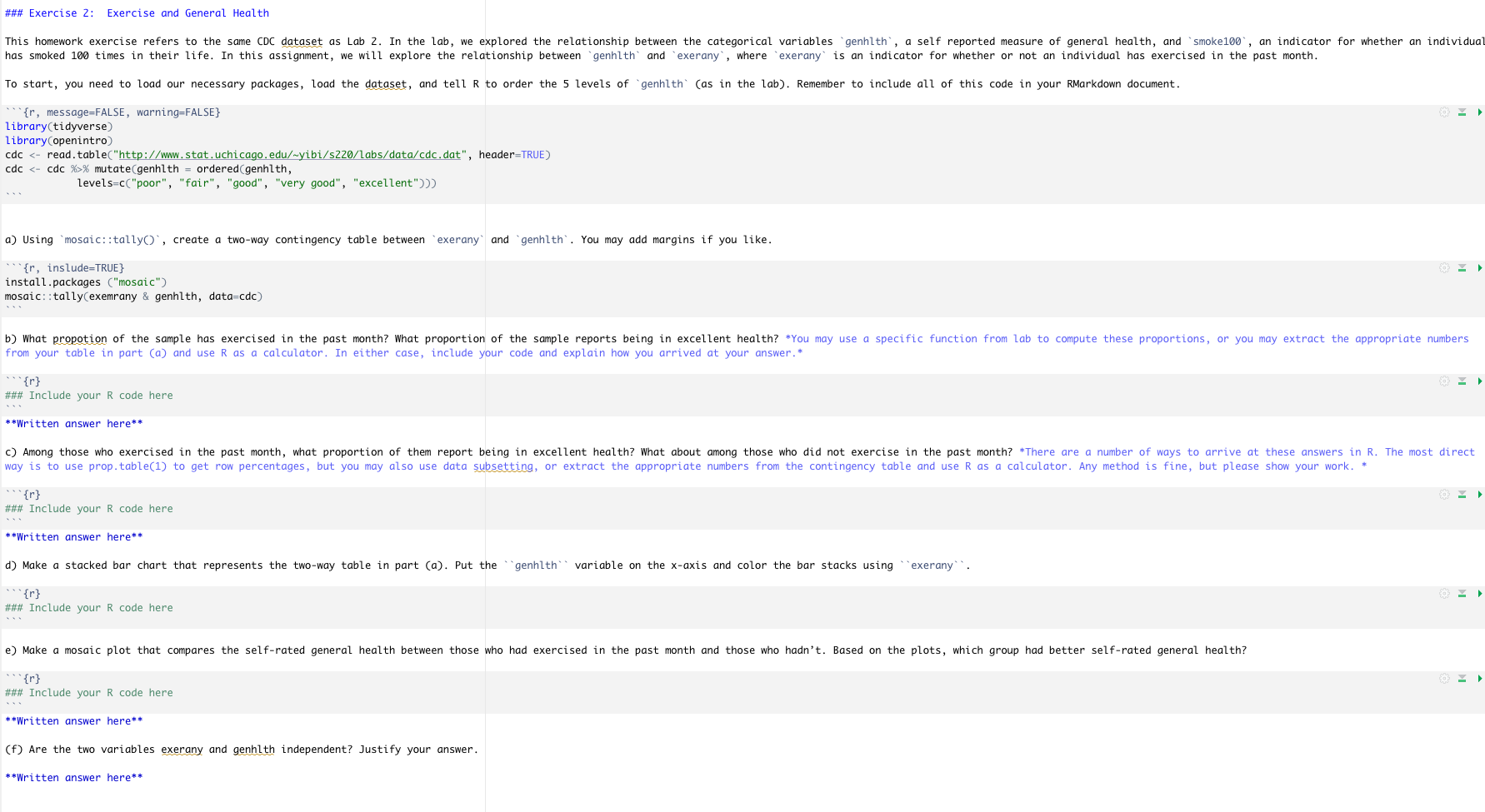Viewport: 1485px width, 812px height.
Task: Open chunk options gear for question d's chunk
Action: [x=1444, y=594]
